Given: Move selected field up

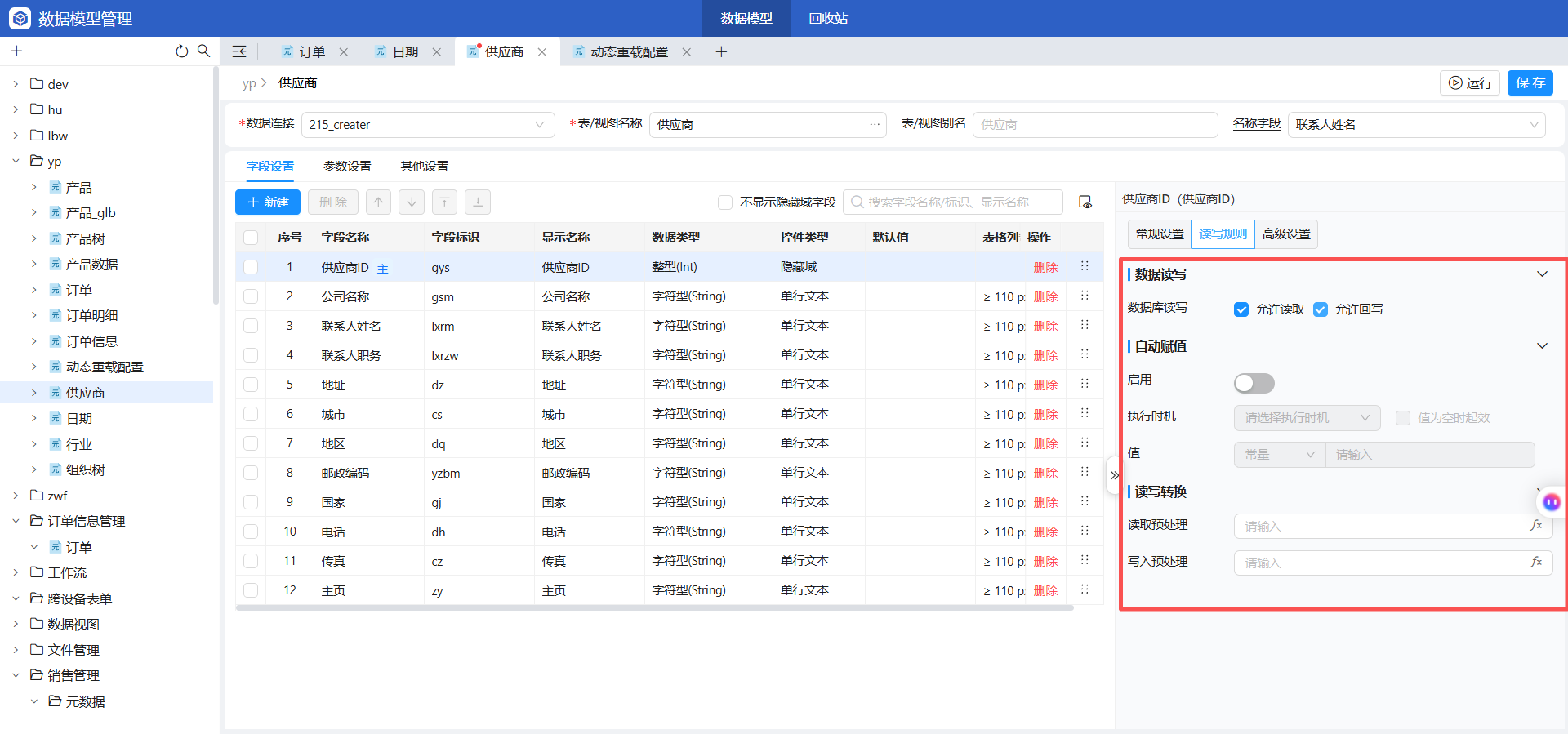Looking at the screenshot, I should pyautogui.click(x=378, y=202).
